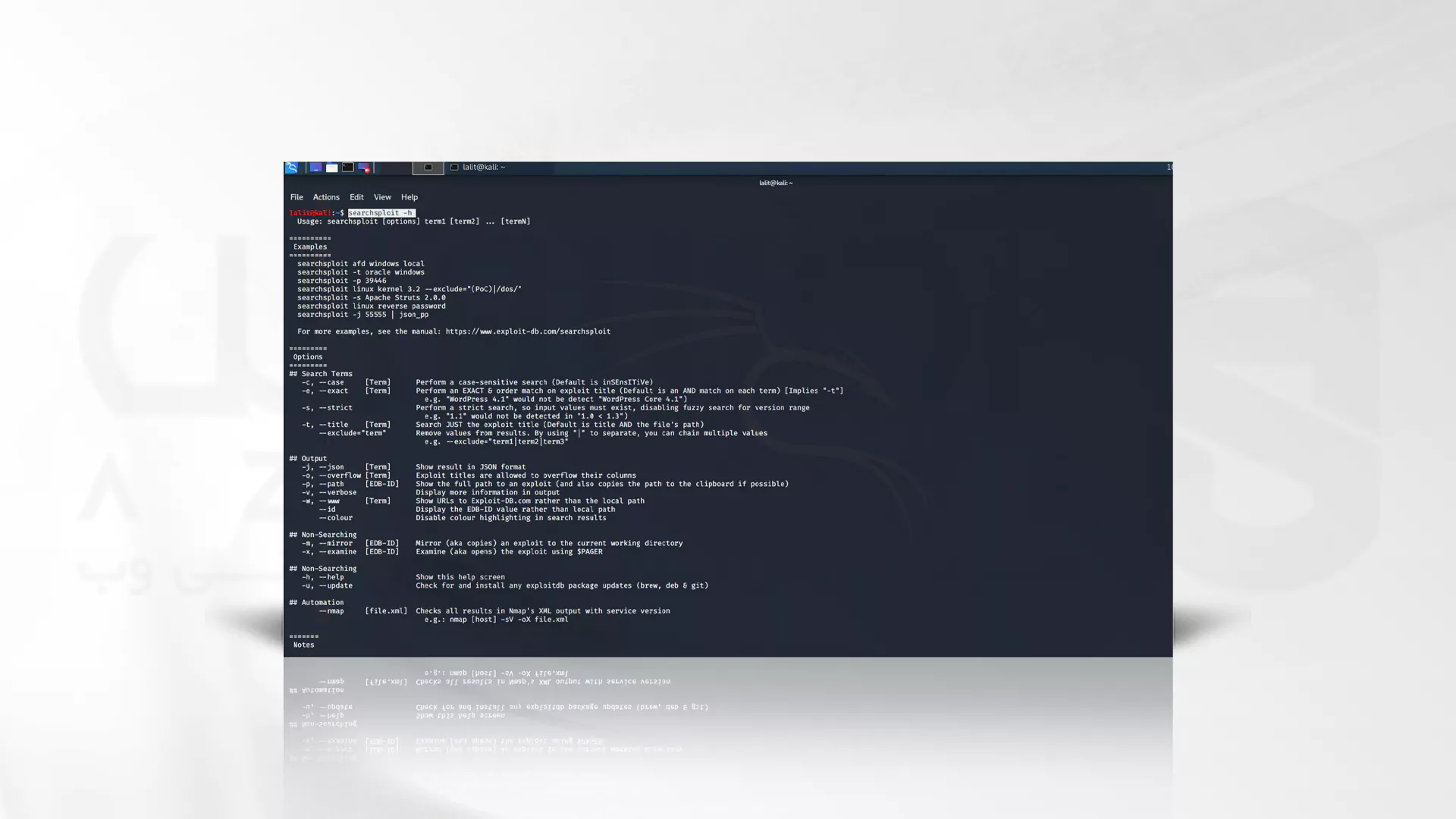Click Display more information in output text

point(488,493)
